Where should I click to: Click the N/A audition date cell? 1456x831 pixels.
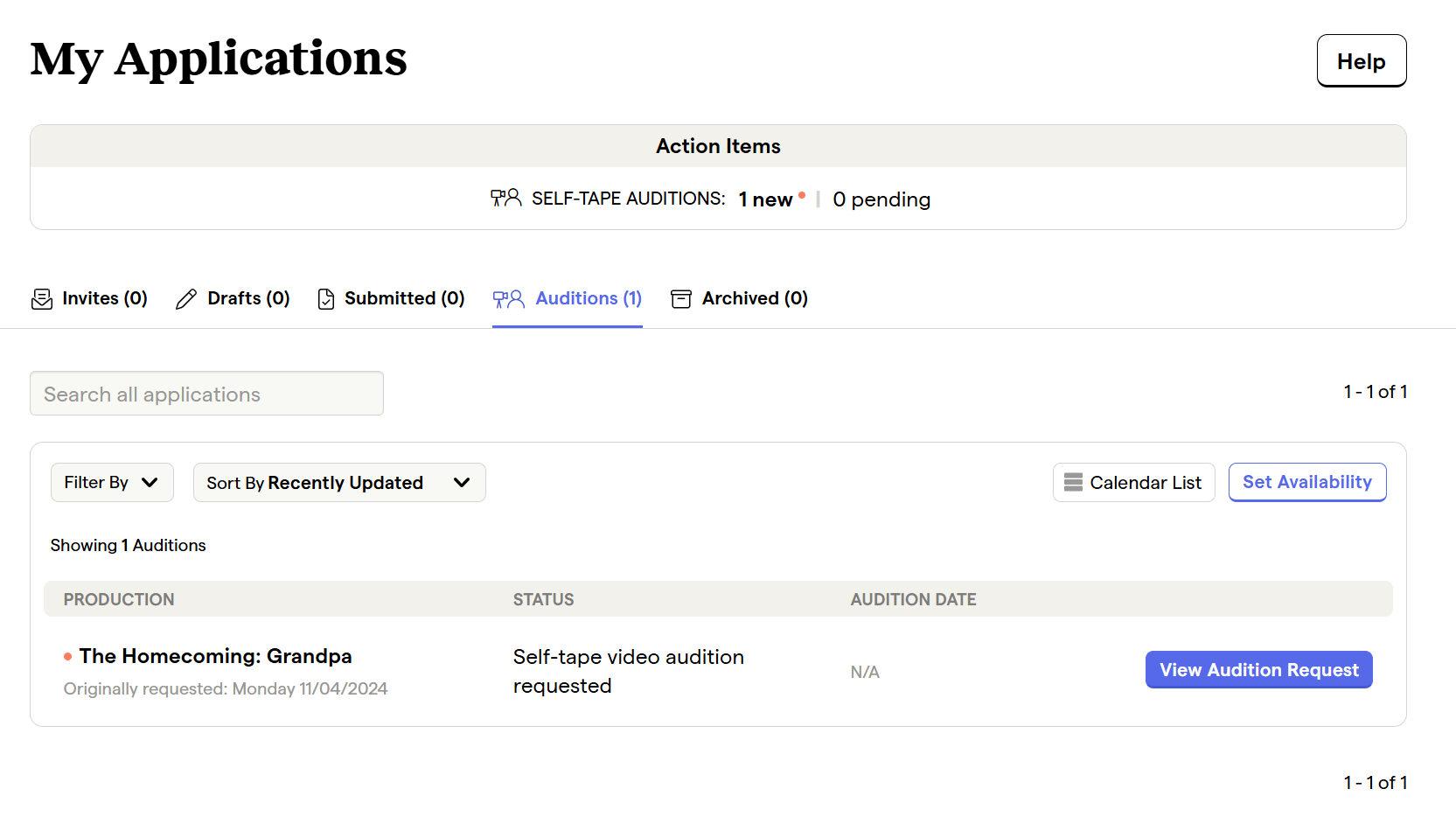[865, 672]
